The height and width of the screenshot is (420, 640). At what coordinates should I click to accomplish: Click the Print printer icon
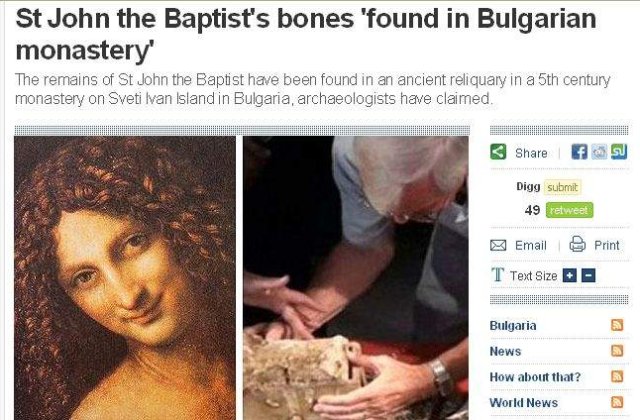click(577, 244)
